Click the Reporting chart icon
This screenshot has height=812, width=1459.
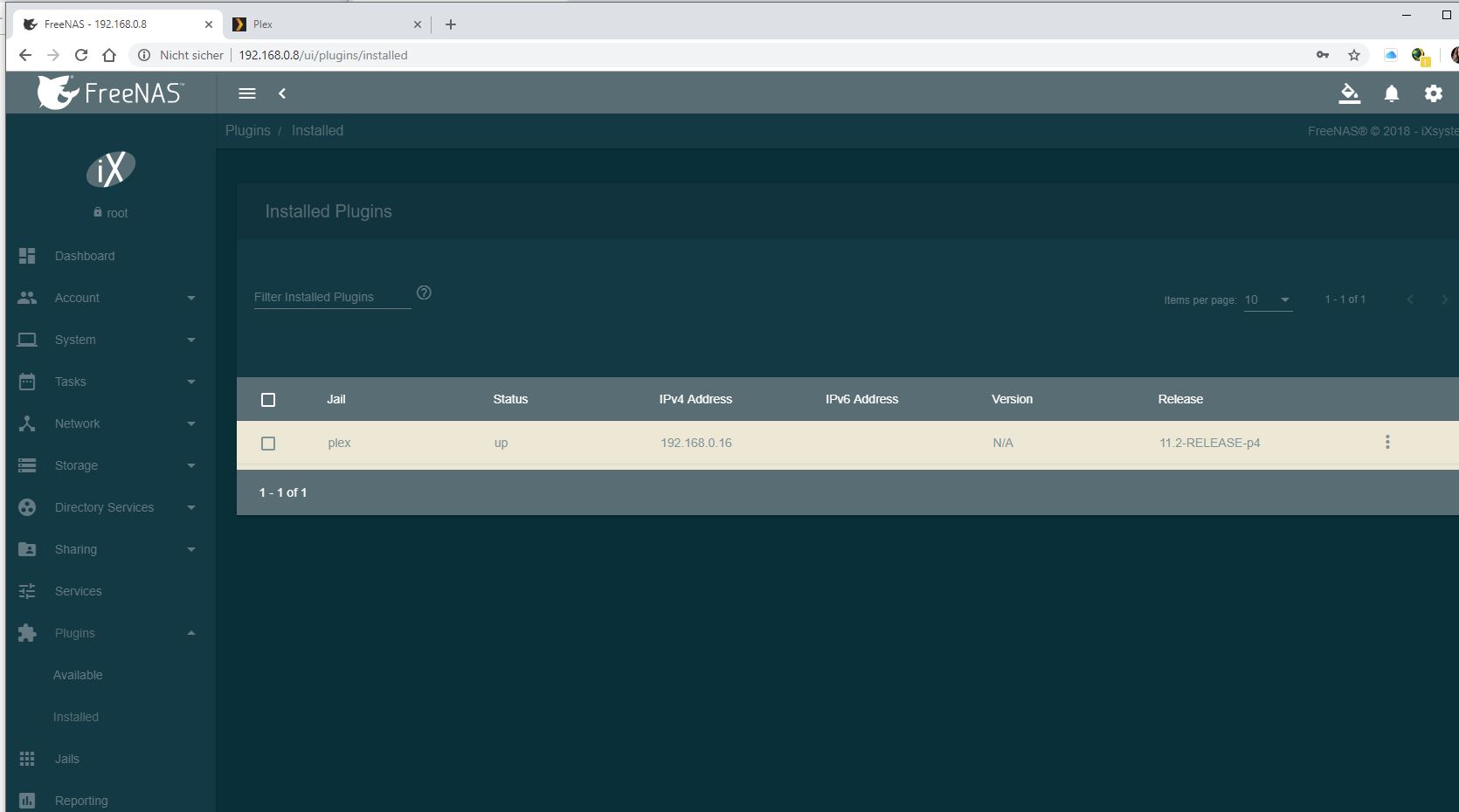click(x=27, y=801)
